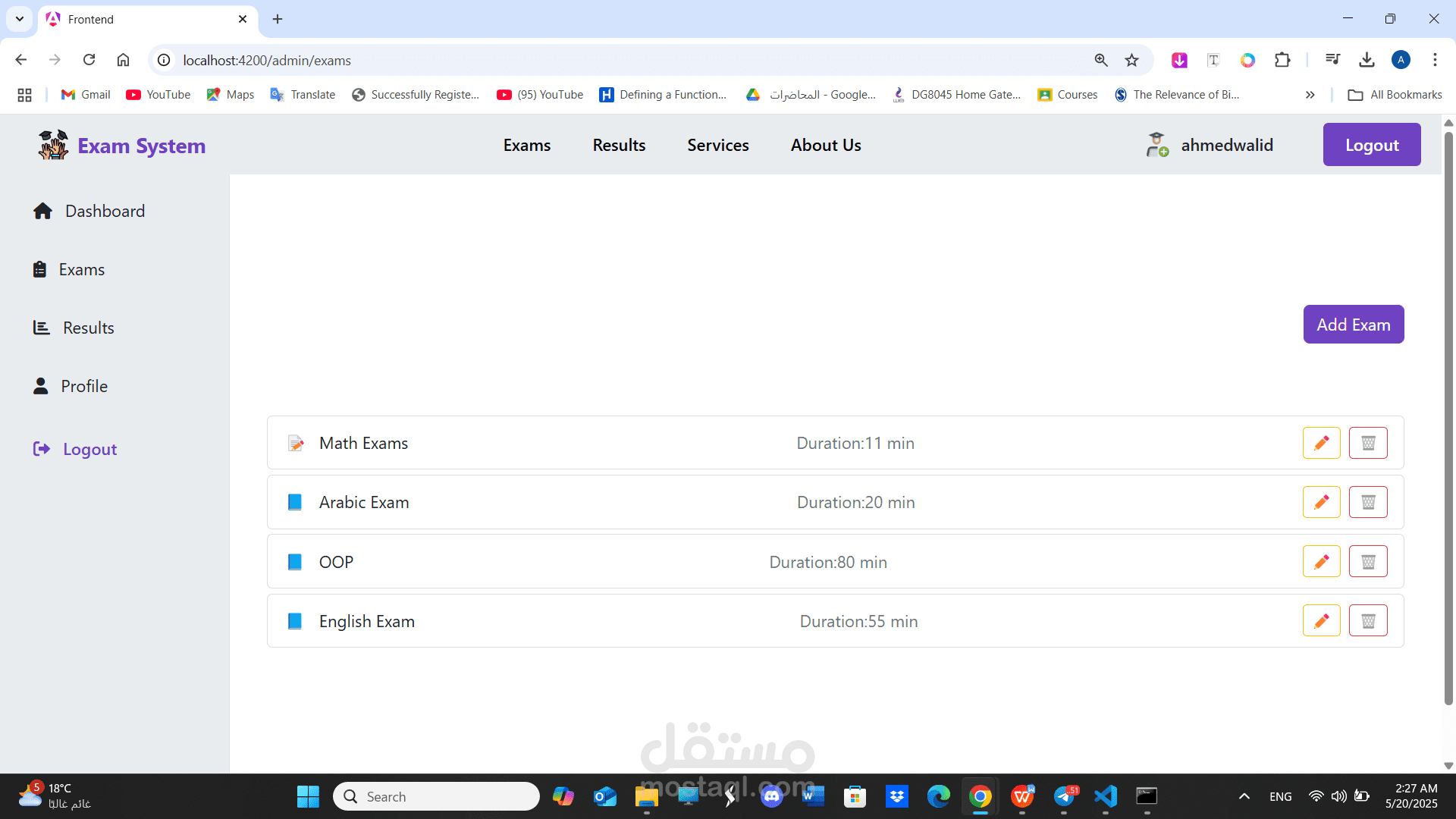Show hidden system tray icons chevron

pos(1244,796)
